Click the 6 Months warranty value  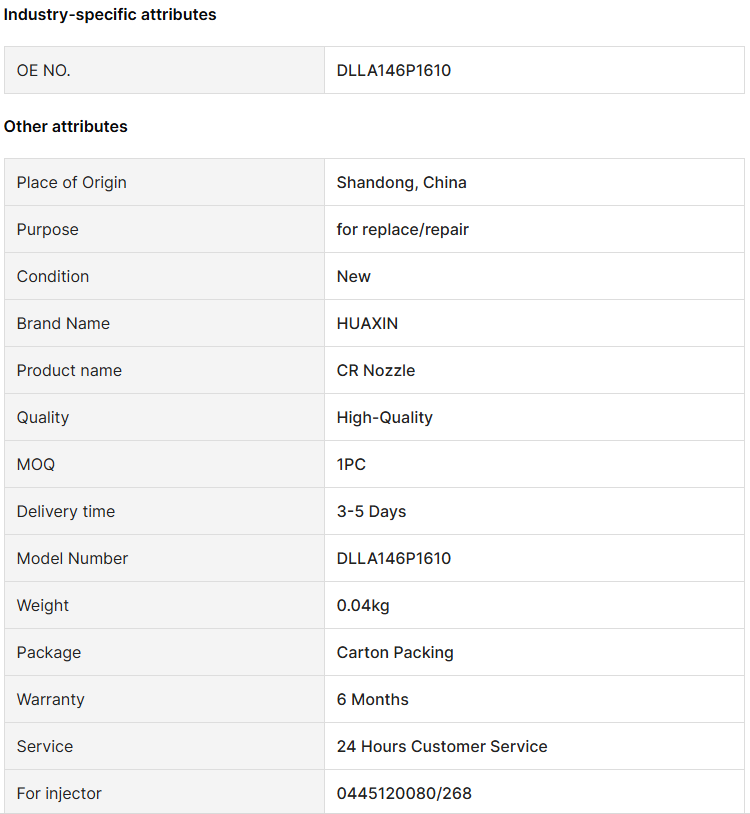[372, 699]
